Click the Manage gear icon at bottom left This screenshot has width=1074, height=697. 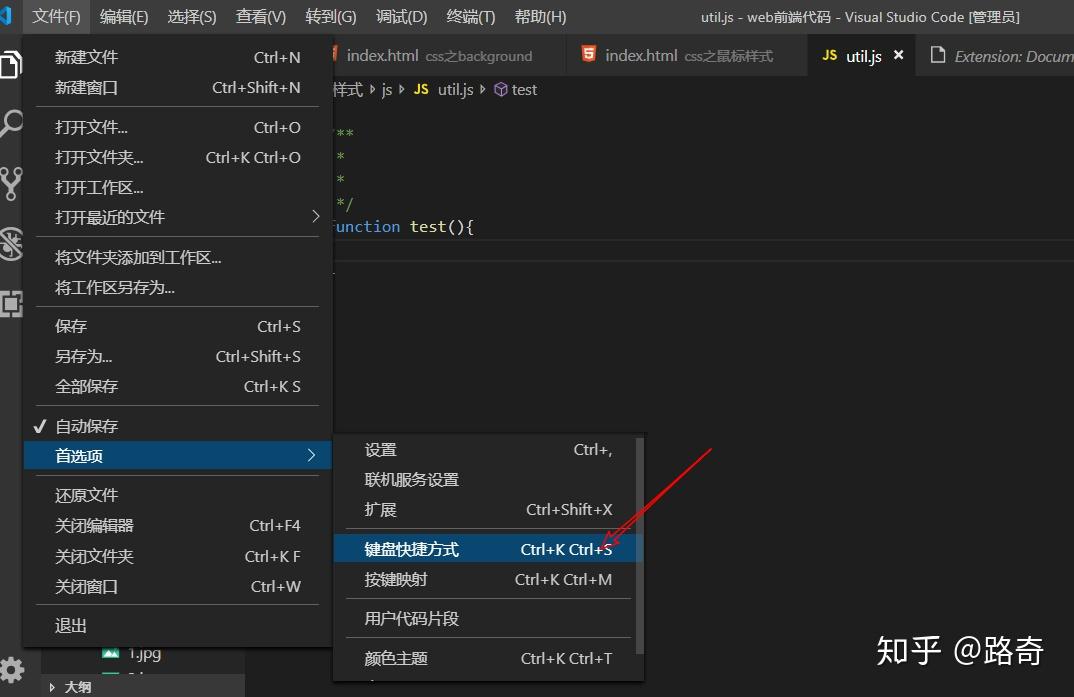click(x=13, y=669)
